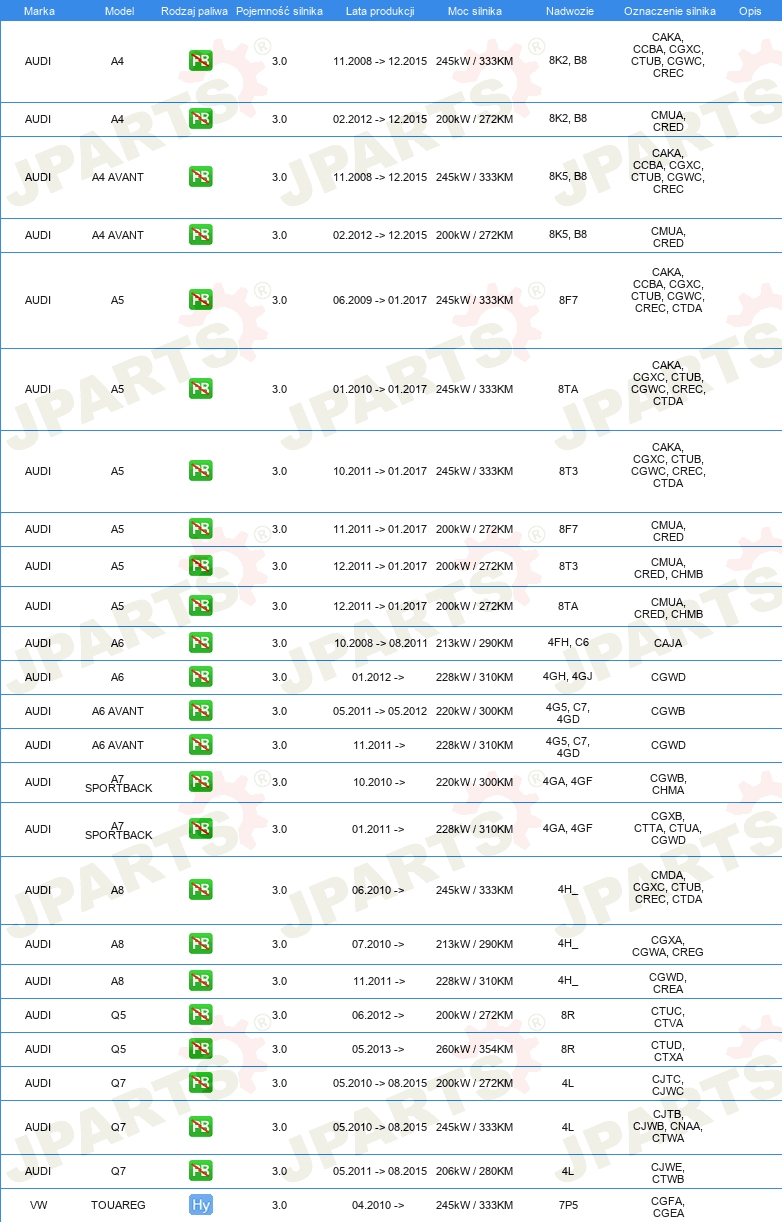The width and height of the screenshot is (782, 1222).
Task: Click the CAJA engine code cell
Action: tap(668, 643)
